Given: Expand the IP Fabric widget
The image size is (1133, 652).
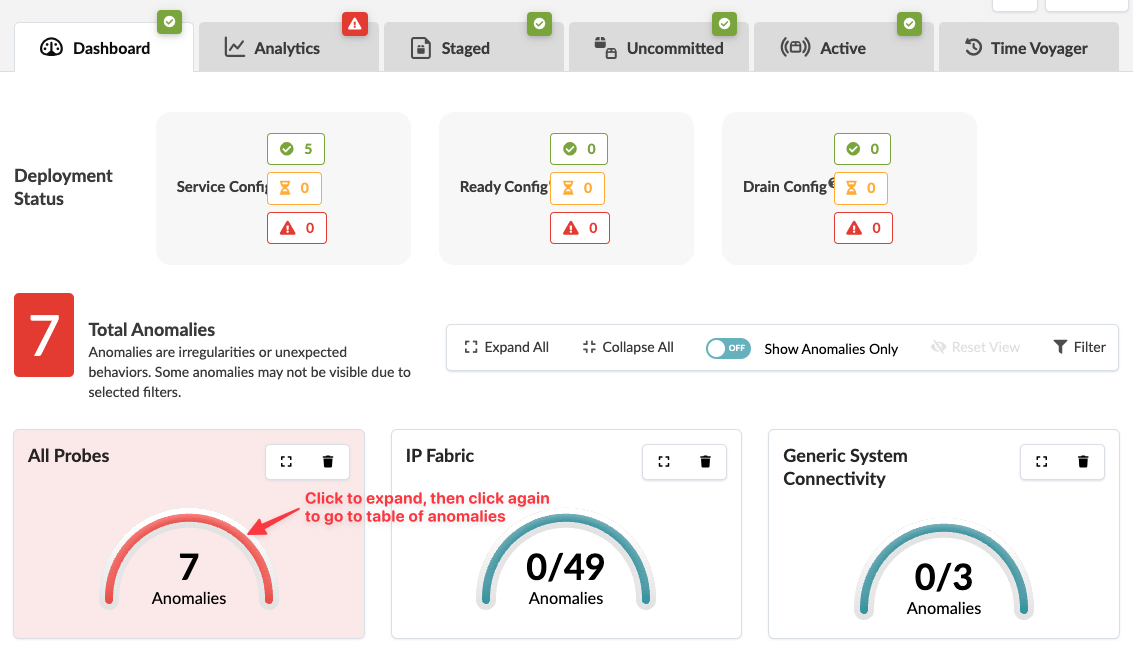Looking at the screenshot, I should coord(664,461).
